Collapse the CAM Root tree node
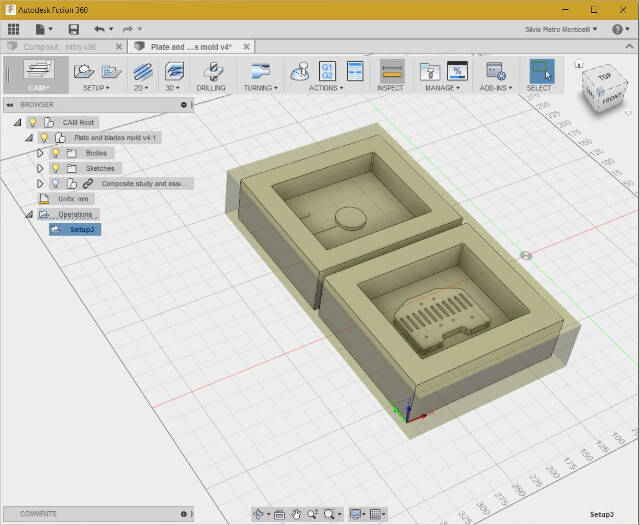640x525 pixels. pyautogui.click(x=17, y=122)
